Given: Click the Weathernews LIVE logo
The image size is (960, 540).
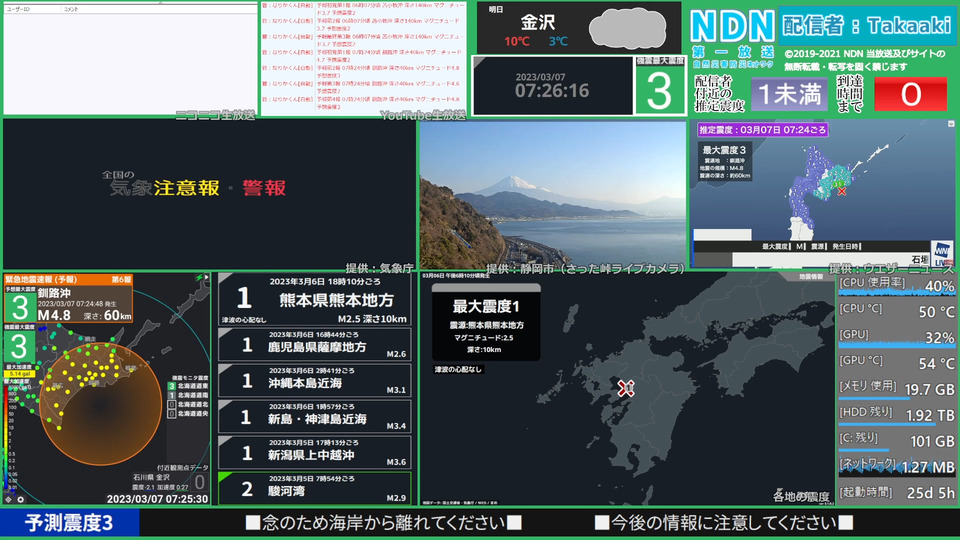Looking at the screenshot, I should 942,253.
